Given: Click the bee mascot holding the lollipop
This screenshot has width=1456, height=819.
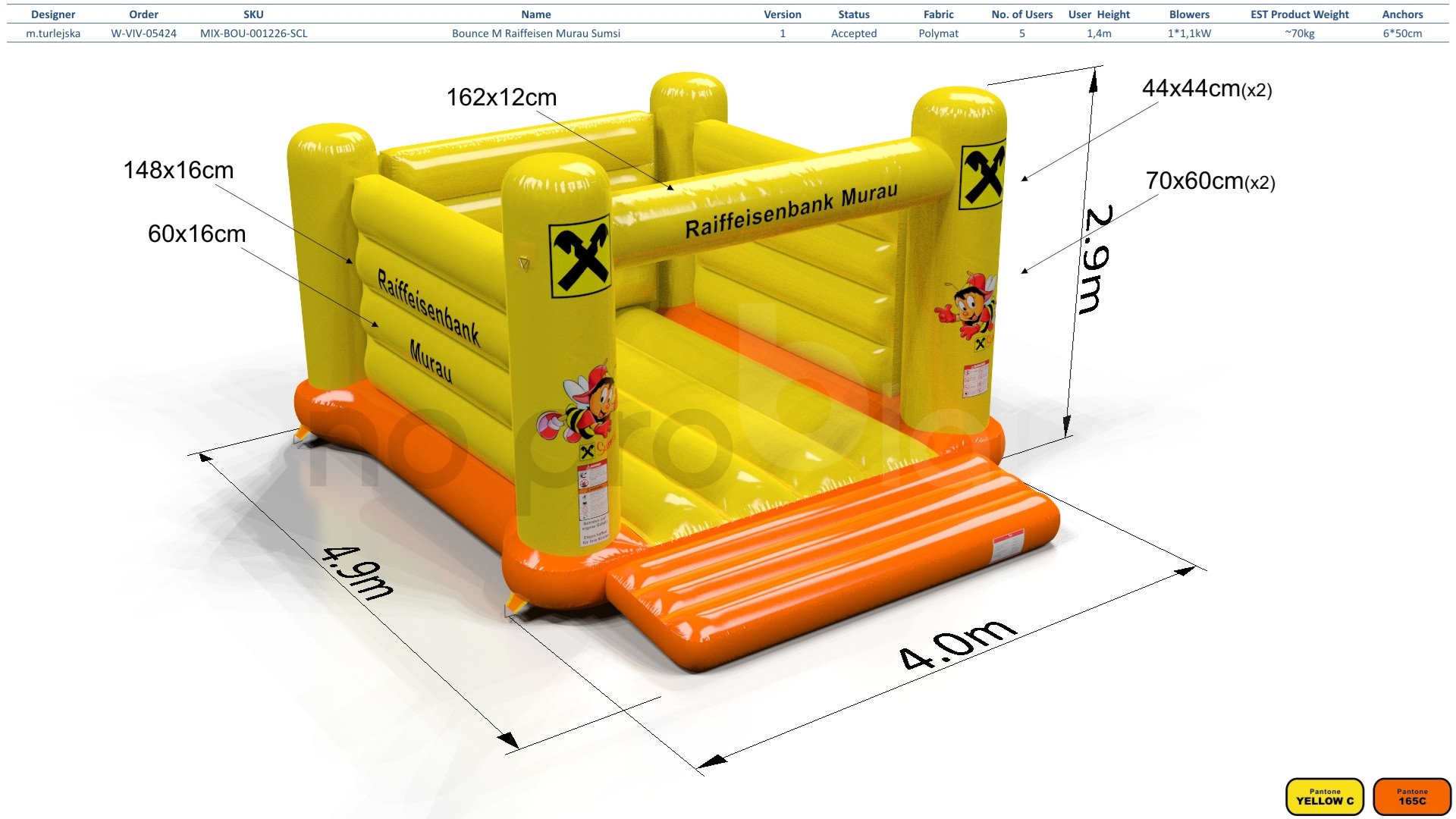Looking at the screenshot, I should pos(579,403).
